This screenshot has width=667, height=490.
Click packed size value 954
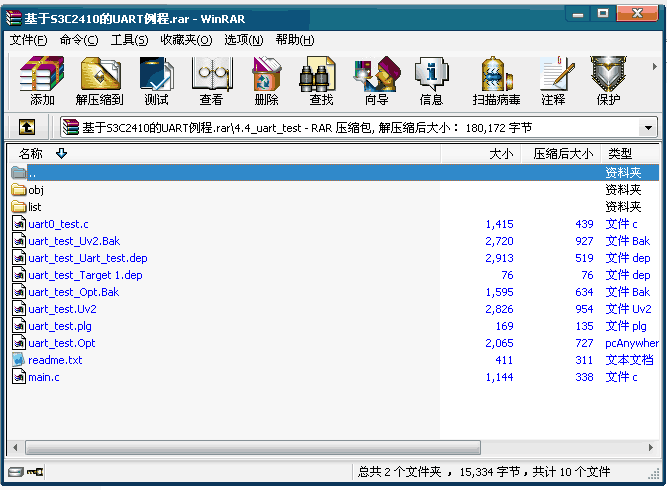(584, 309)
